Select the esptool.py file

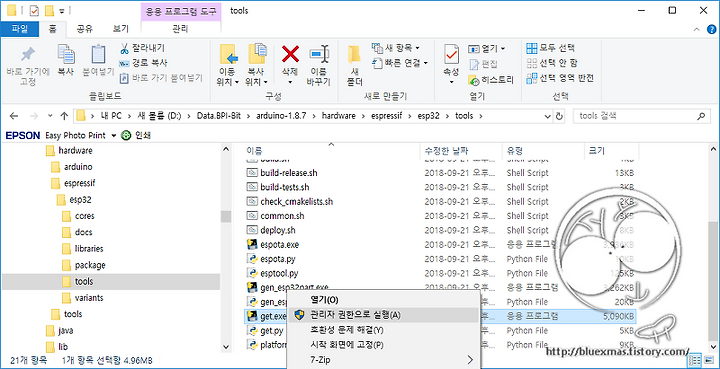click(279, 273)
